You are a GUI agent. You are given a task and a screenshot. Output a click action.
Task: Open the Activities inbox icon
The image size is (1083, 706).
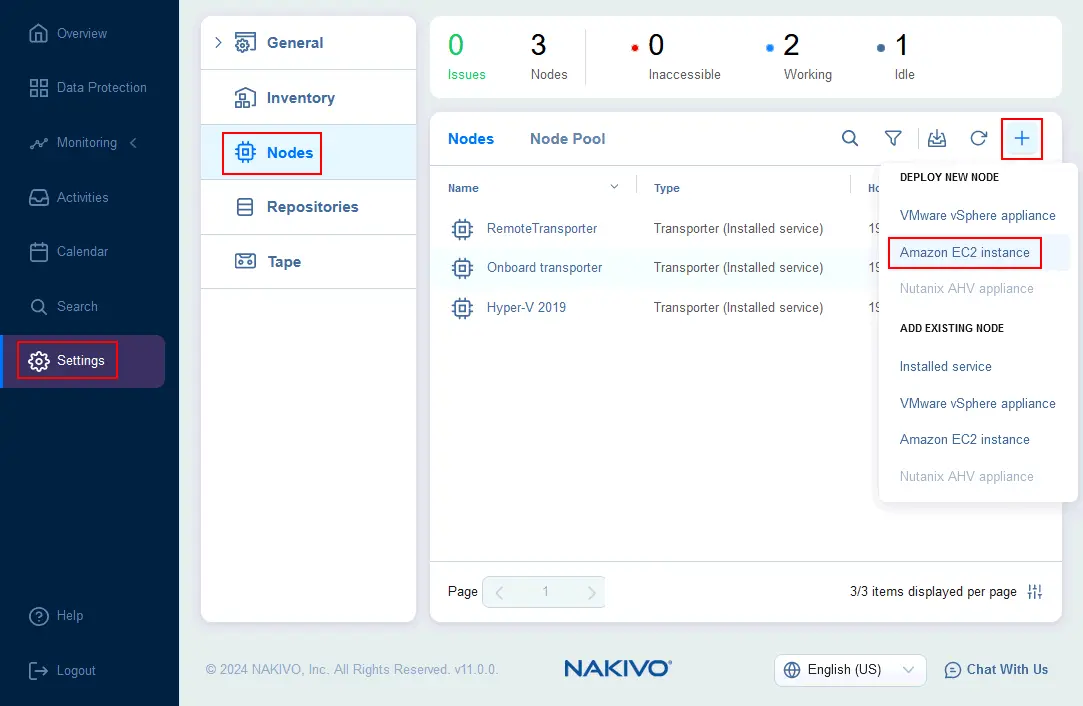[x=39, y=198]
